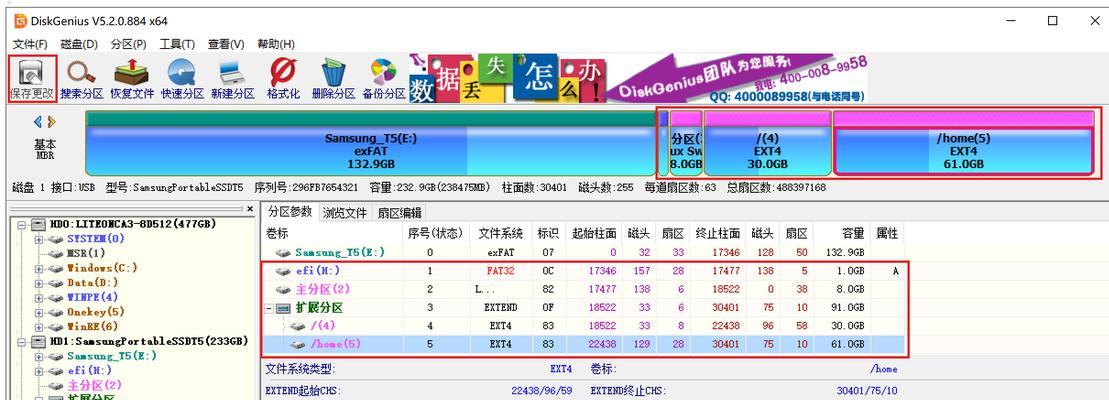Select 主分区(2) in the left tree
1109x400 pixels.
95,386
